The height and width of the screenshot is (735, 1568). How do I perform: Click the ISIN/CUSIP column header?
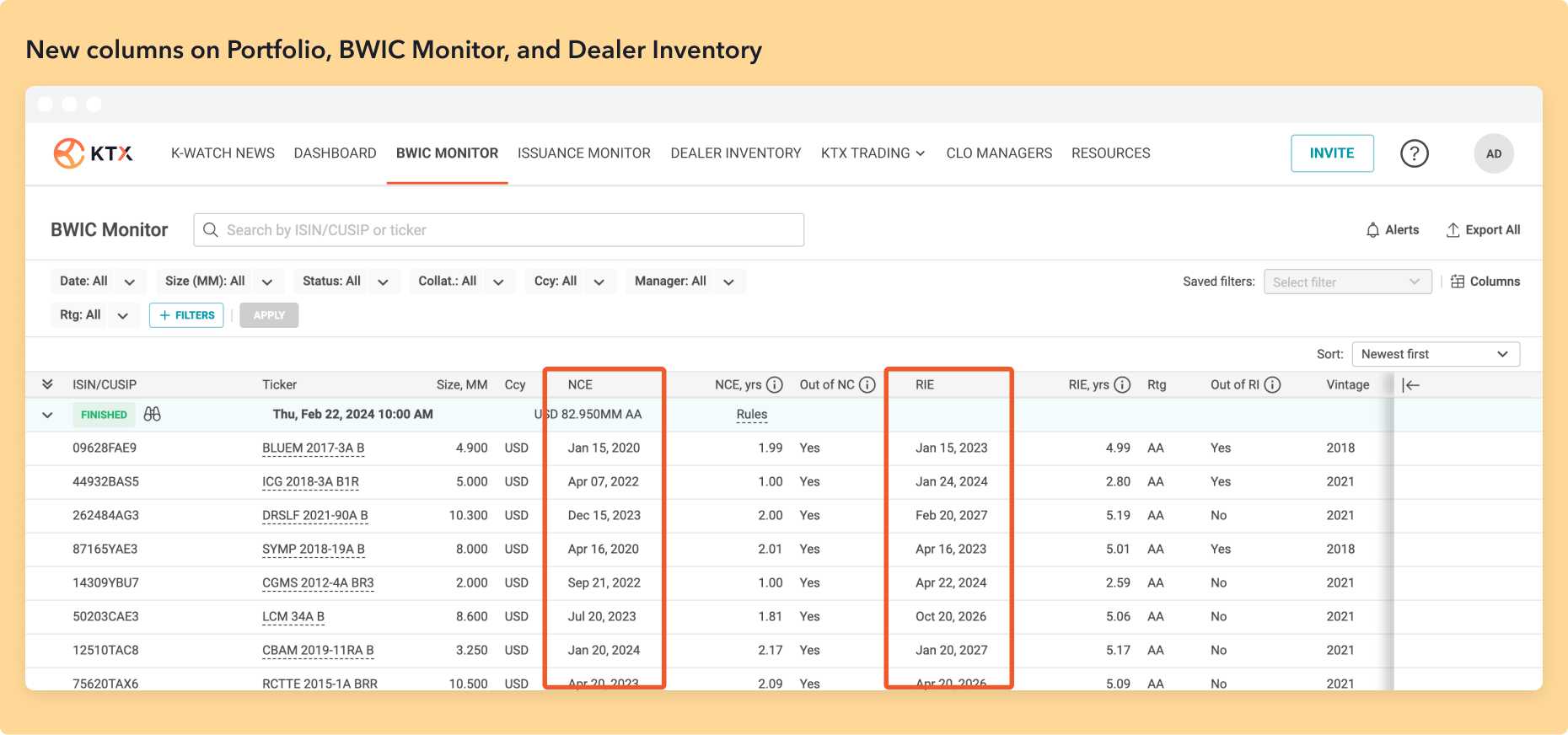click(x=105, y=384)
